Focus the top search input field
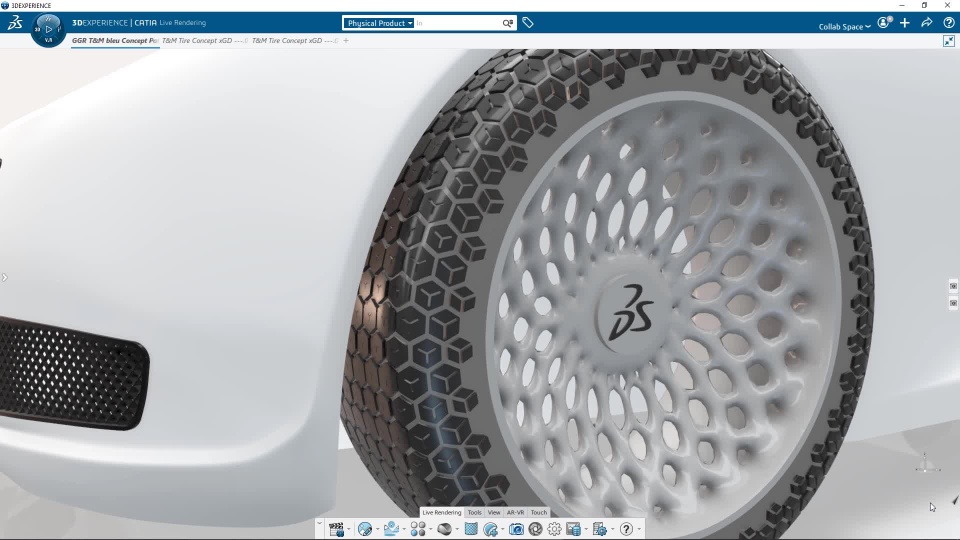Image resolution: width=960 pixels, height=540 pixels. click(457, 23)
